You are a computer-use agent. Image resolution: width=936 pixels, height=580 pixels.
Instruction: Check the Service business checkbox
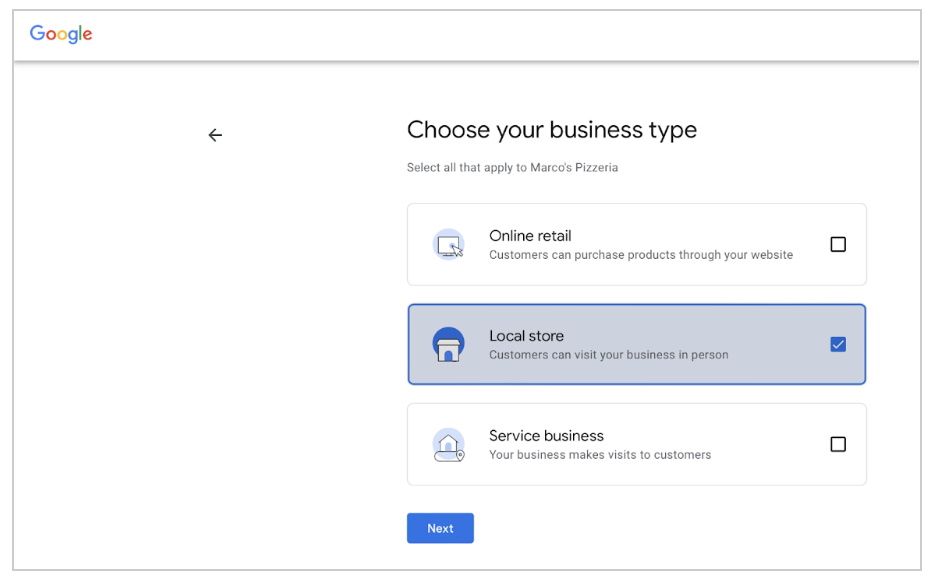838,444
